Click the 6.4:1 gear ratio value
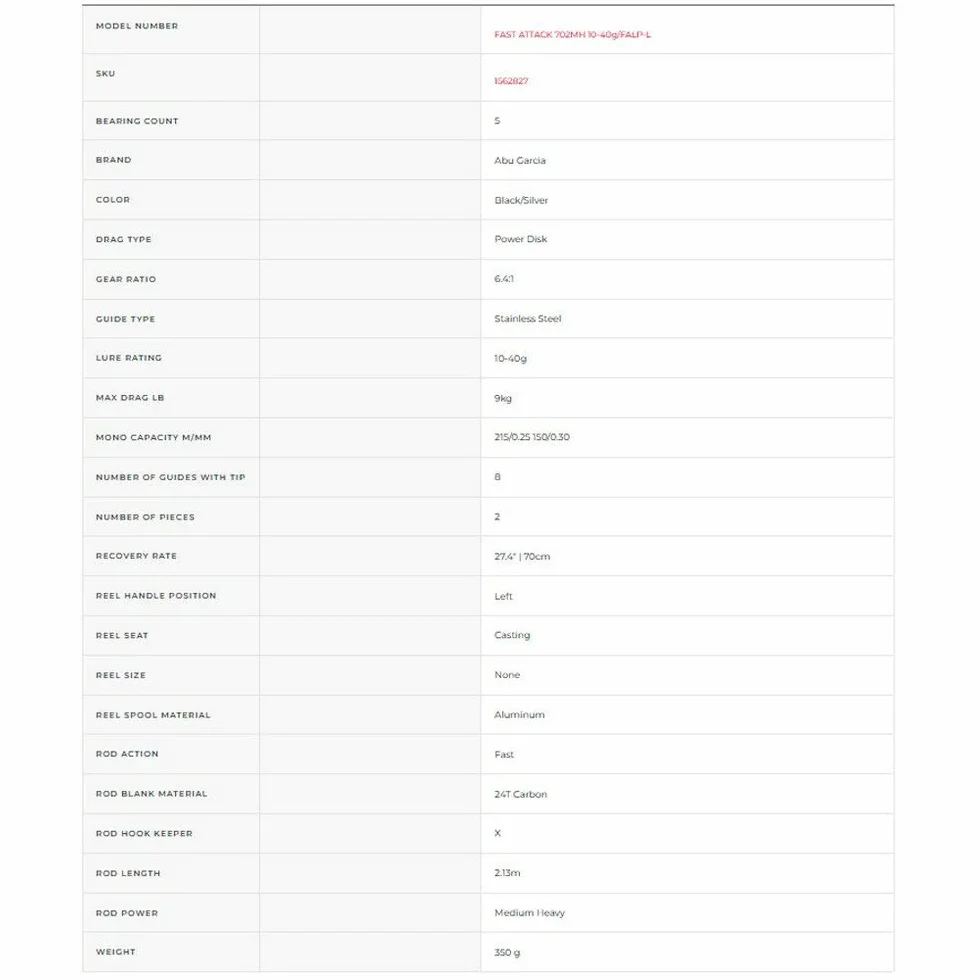The width and height of the screenshot is (980, 980). coord(504,279)
